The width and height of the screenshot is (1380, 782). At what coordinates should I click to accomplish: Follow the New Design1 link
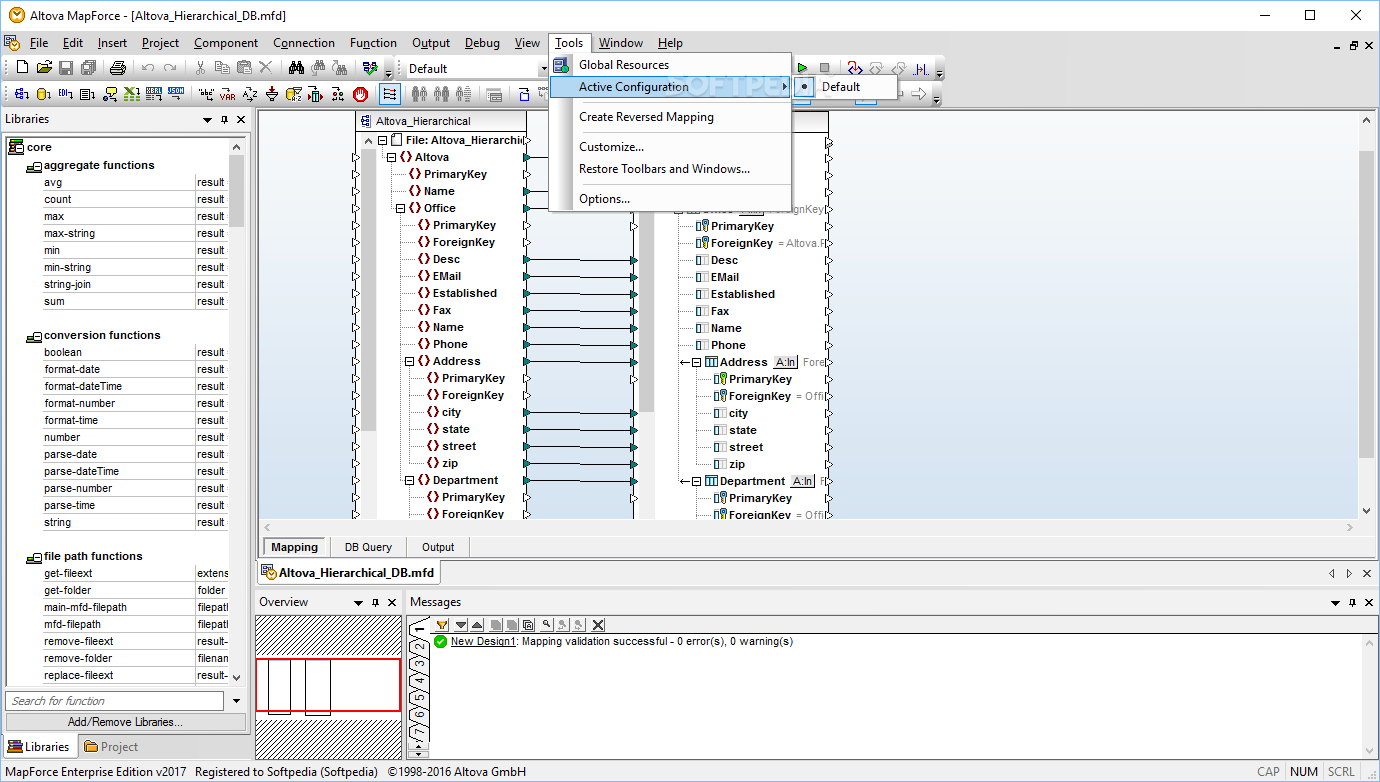[483, 641]
